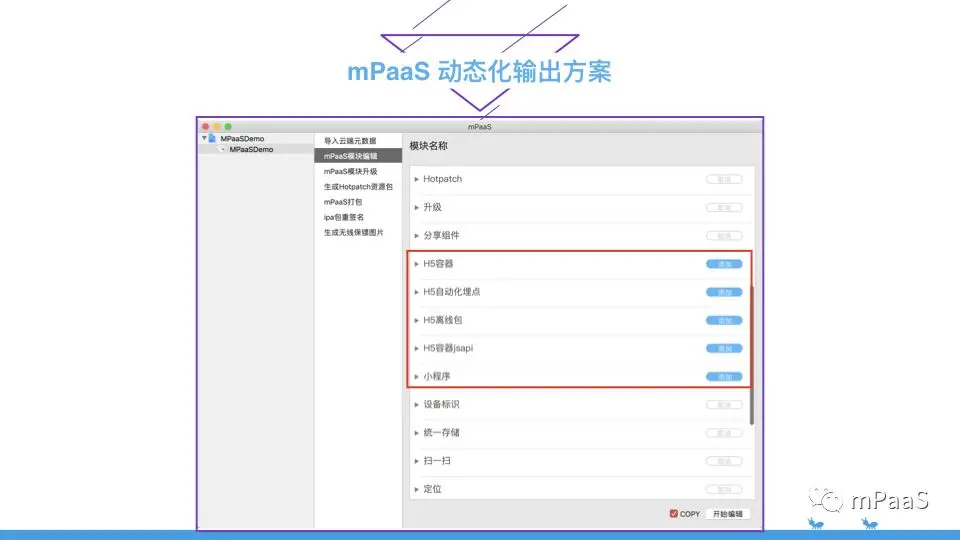Click the 统一存储 module name
Viewport: 960px width, 540px height.
(441, 432)
